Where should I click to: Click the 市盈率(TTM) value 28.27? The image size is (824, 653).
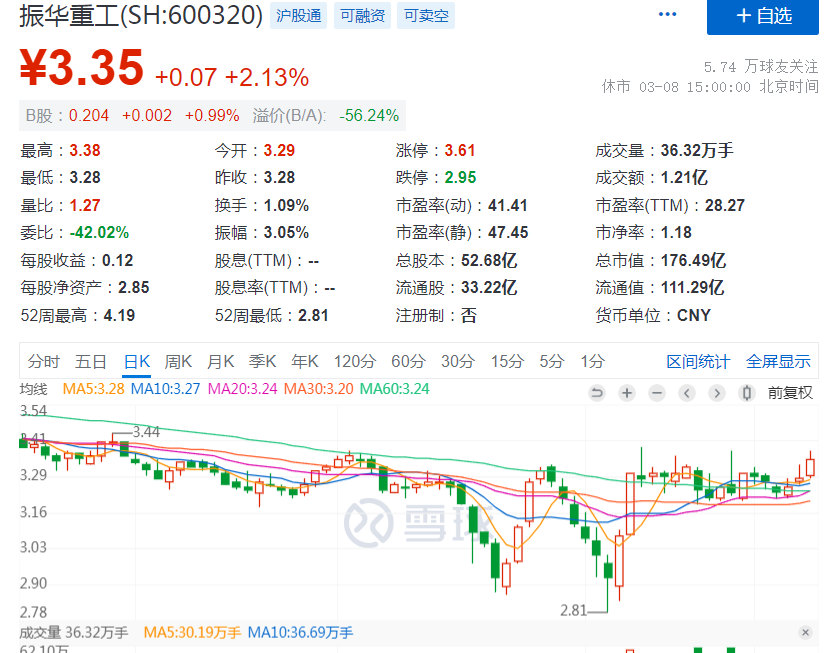click(x=725, y=205)
